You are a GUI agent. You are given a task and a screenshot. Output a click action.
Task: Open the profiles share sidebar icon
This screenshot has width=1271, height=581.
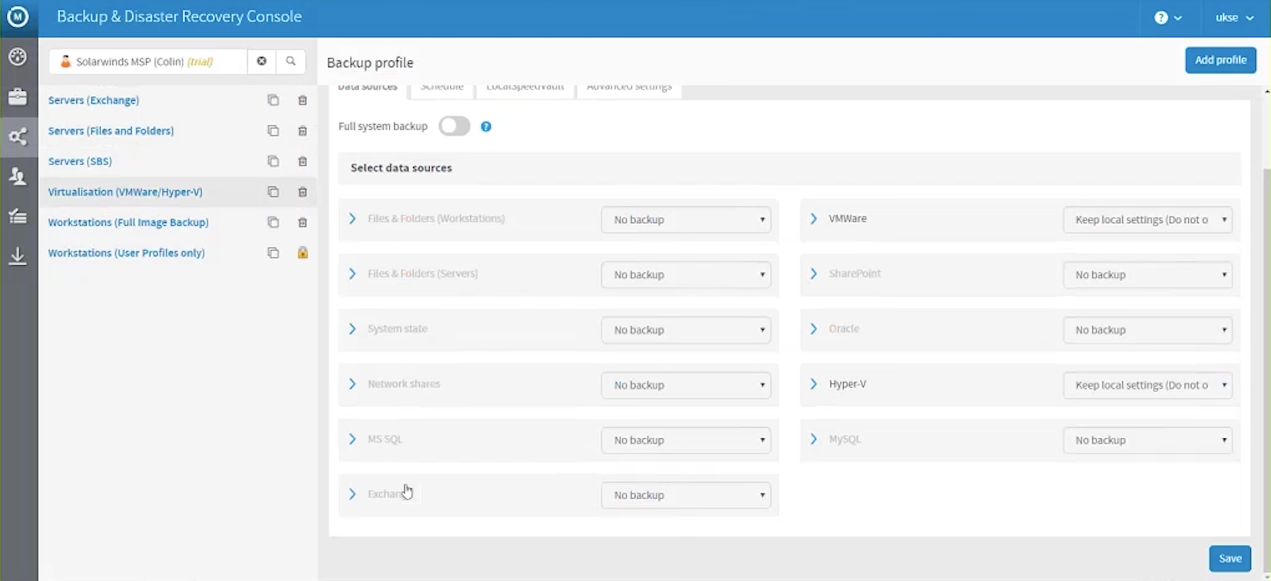(17, 137)
